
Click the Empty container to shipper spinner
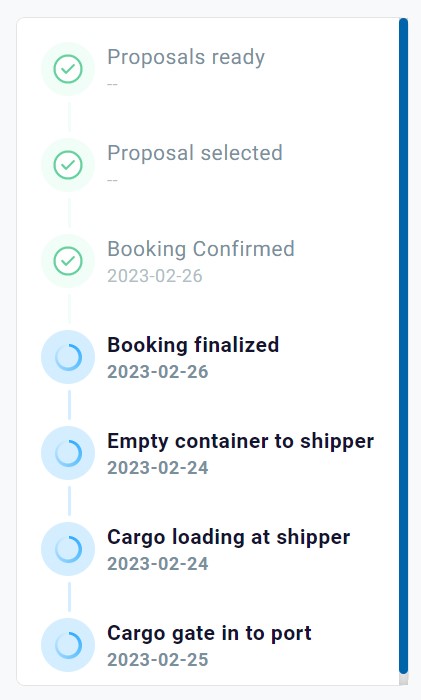click(68, 453)
